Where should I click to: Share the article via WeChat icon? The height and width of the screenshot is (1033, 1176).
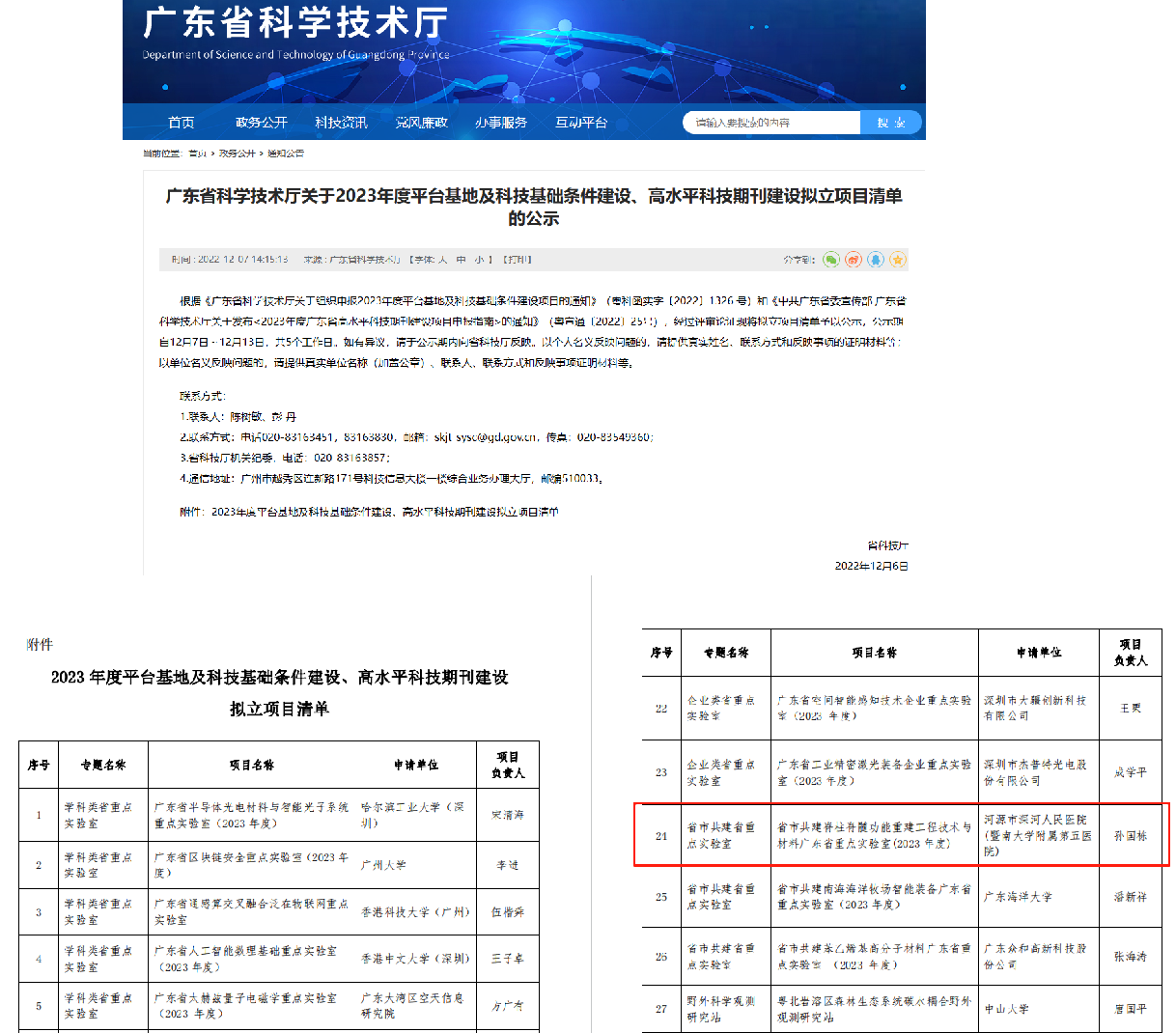point(831,260)
